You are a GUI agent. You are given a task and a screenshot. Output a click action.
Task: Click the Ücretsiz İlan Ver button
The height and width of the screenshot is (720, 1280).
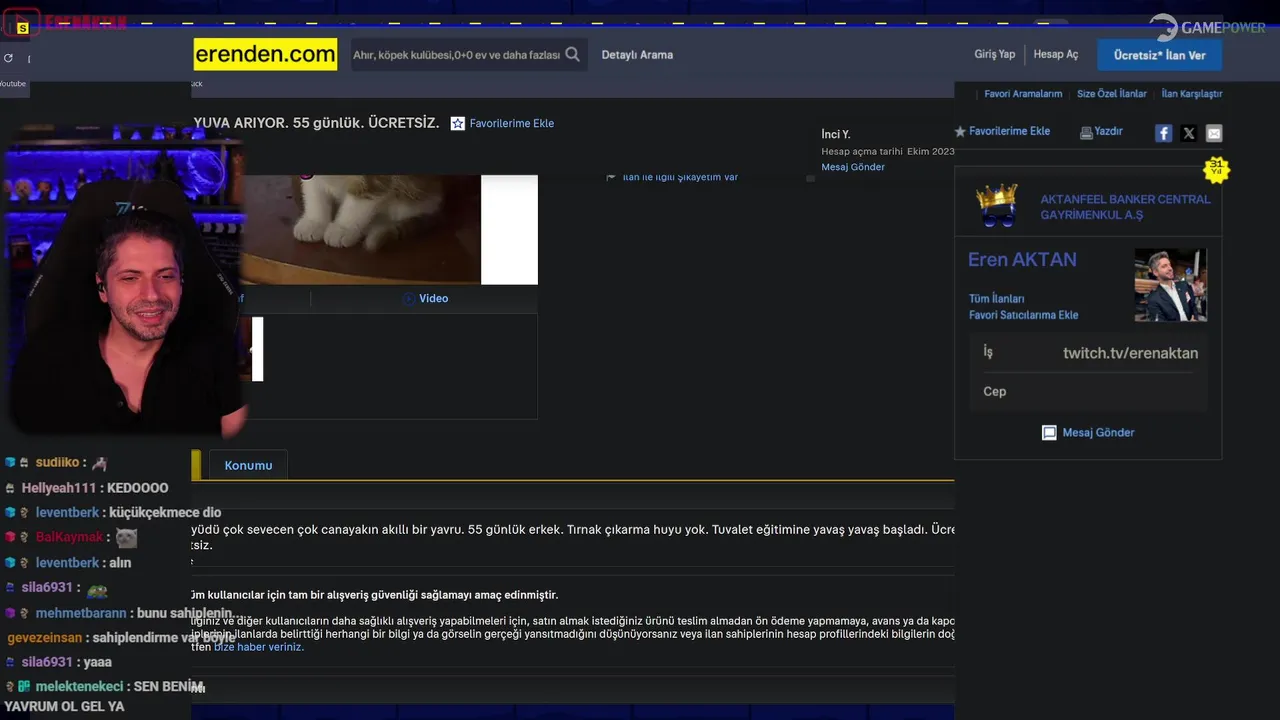[x=1159, y=55]
